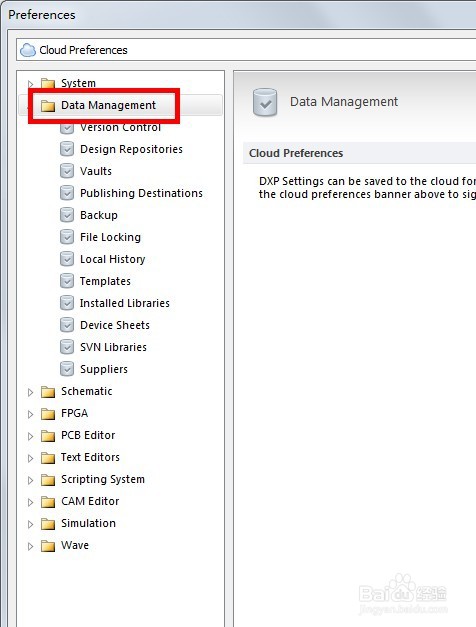Image resolution: width=476 pixels, height=627 pixels.
Task: Click the Cloud Preferences banner text
Action: pyautogui.click(x=83, y=50)
